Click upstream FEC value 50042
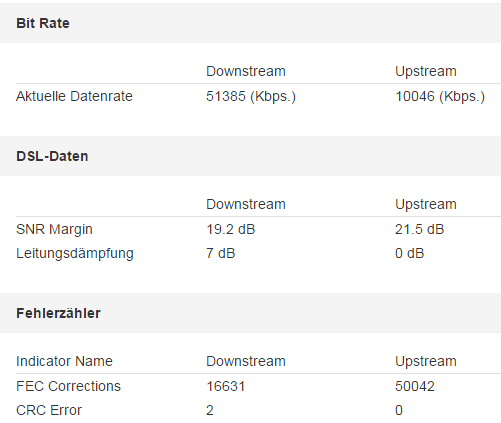Viewport: 501px width, 423px height. [415, 386]
